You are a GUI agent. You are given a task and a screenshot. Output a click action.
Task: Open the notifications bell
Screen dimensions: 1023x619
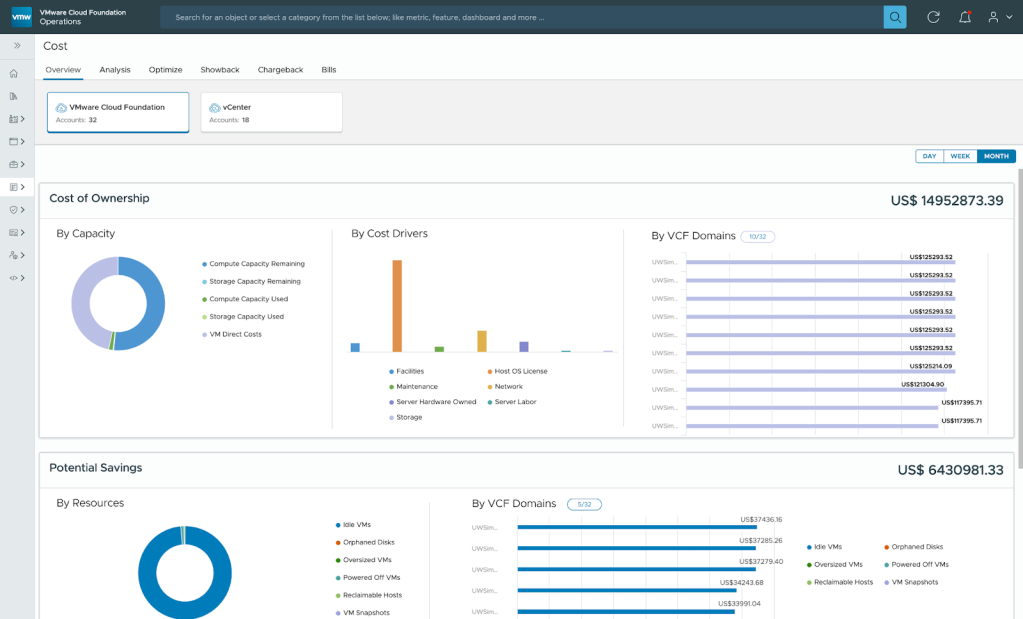[x=964, y=17]
